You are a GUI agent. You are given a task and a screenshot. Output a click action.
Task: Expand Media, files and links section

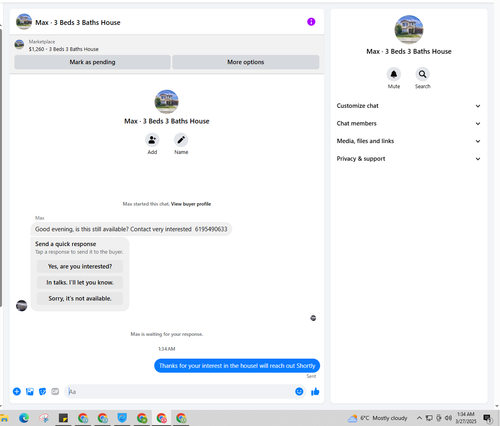[409, 141]
